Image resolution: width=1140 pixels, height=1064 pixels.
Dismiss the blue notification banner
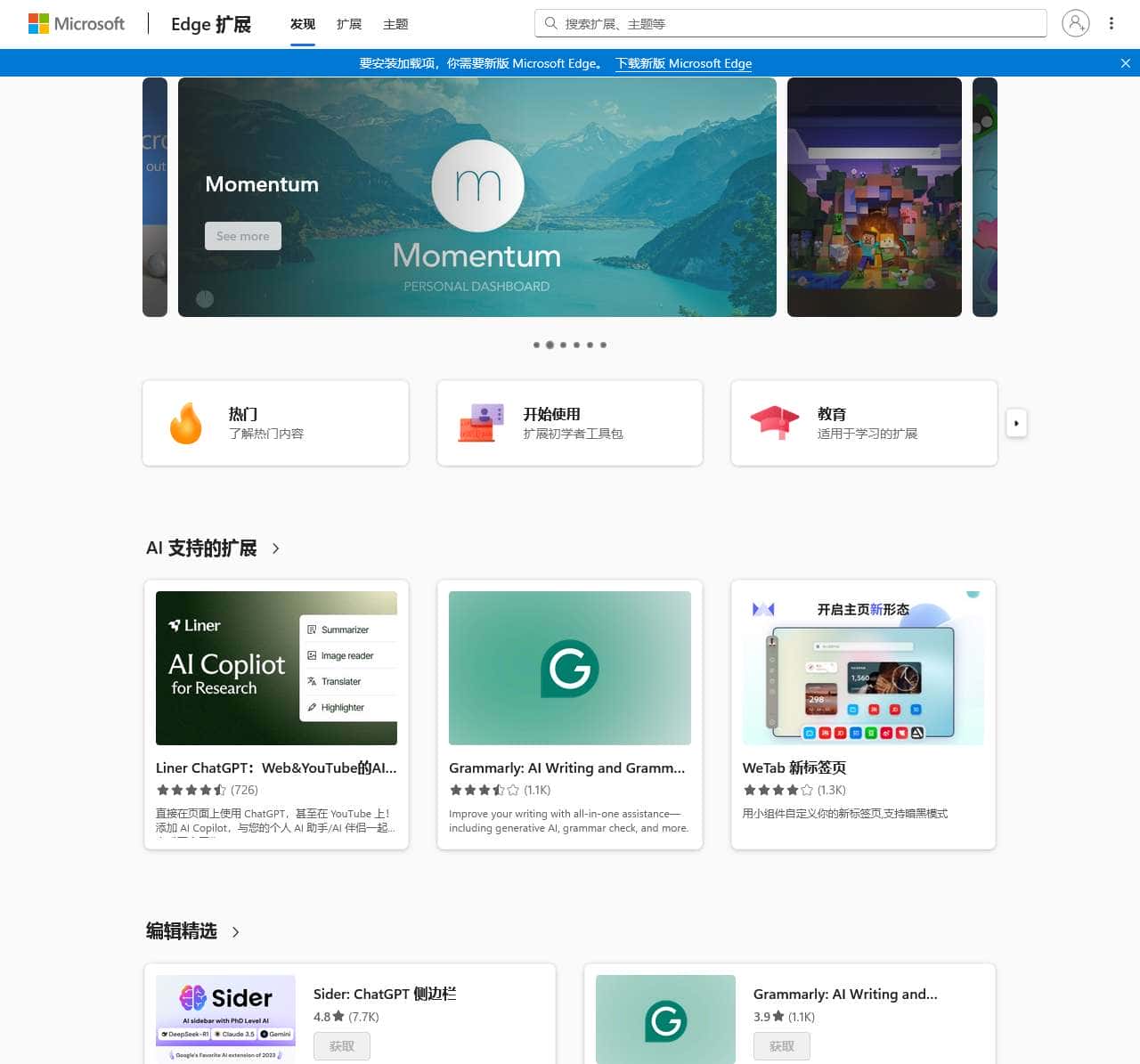1125,63
